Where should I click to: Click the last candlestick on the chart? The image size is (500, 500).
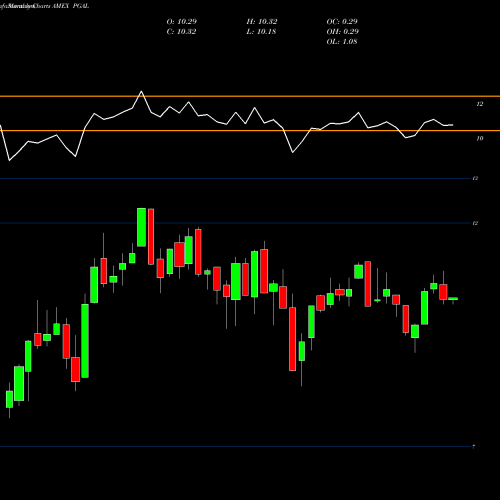point(453,299)
